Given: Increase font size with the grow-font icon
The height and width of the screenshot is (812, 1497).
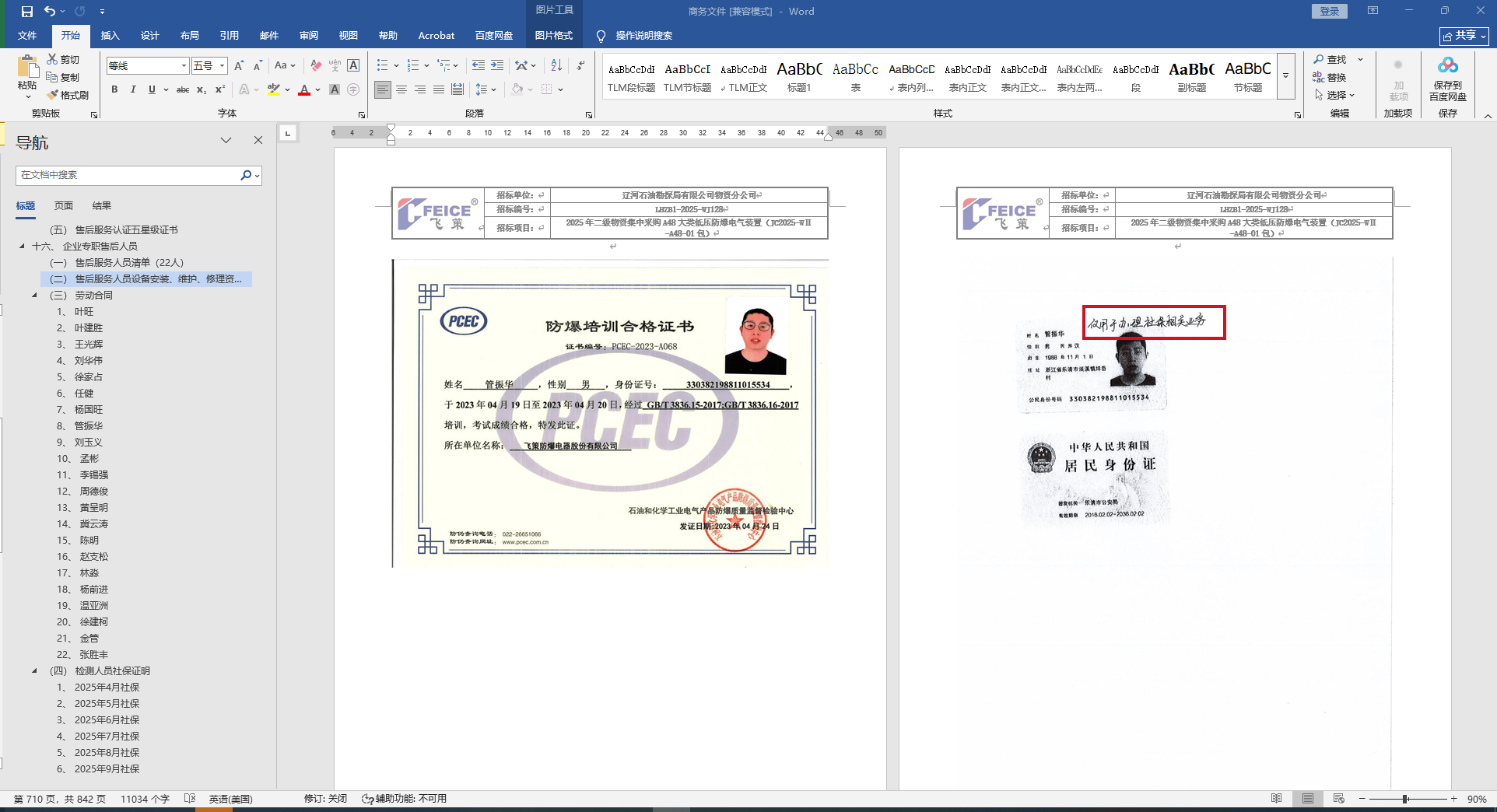Looking at the screenshot, I should (x=239, y=66).
